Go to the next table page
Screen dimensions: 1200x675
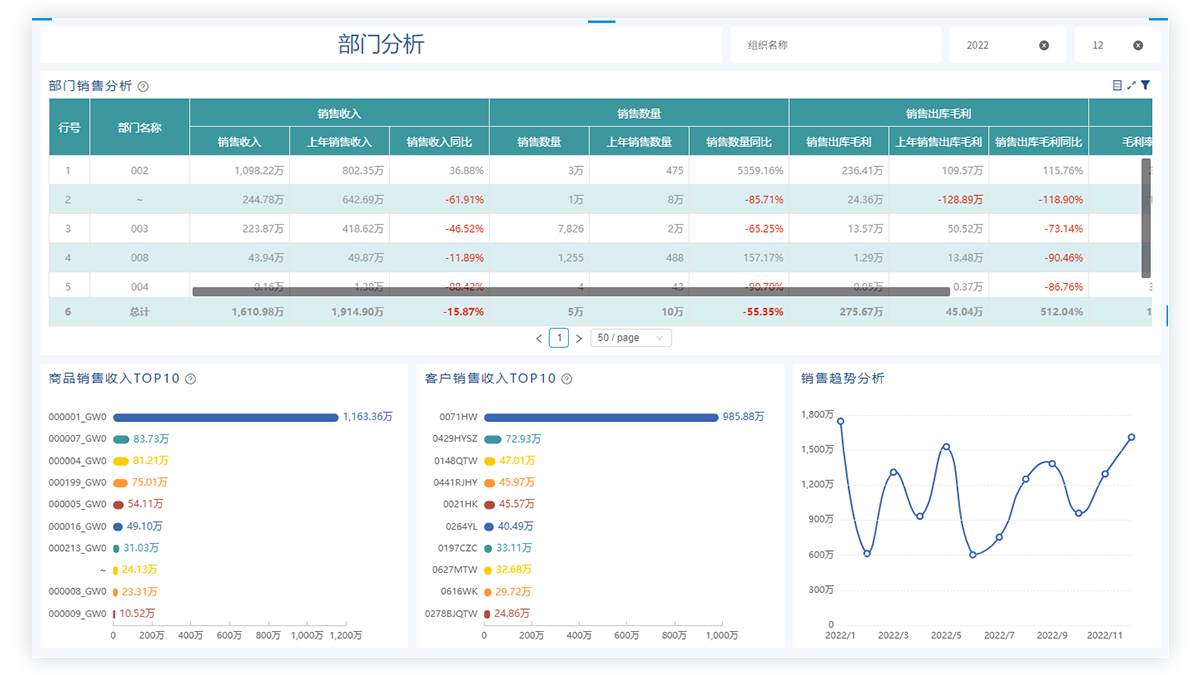579,339
